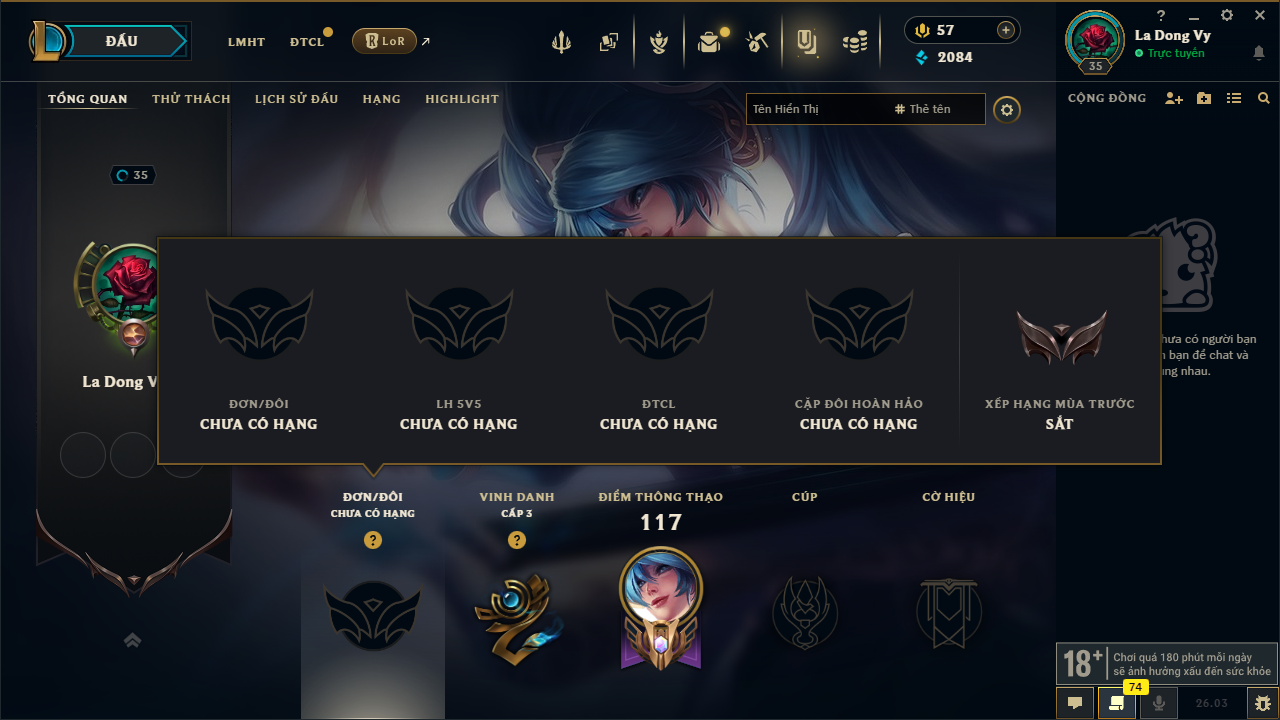Screen dimensions: 1280x720
Task: Expand the banner chevron arrow
Action: point(132,640)
